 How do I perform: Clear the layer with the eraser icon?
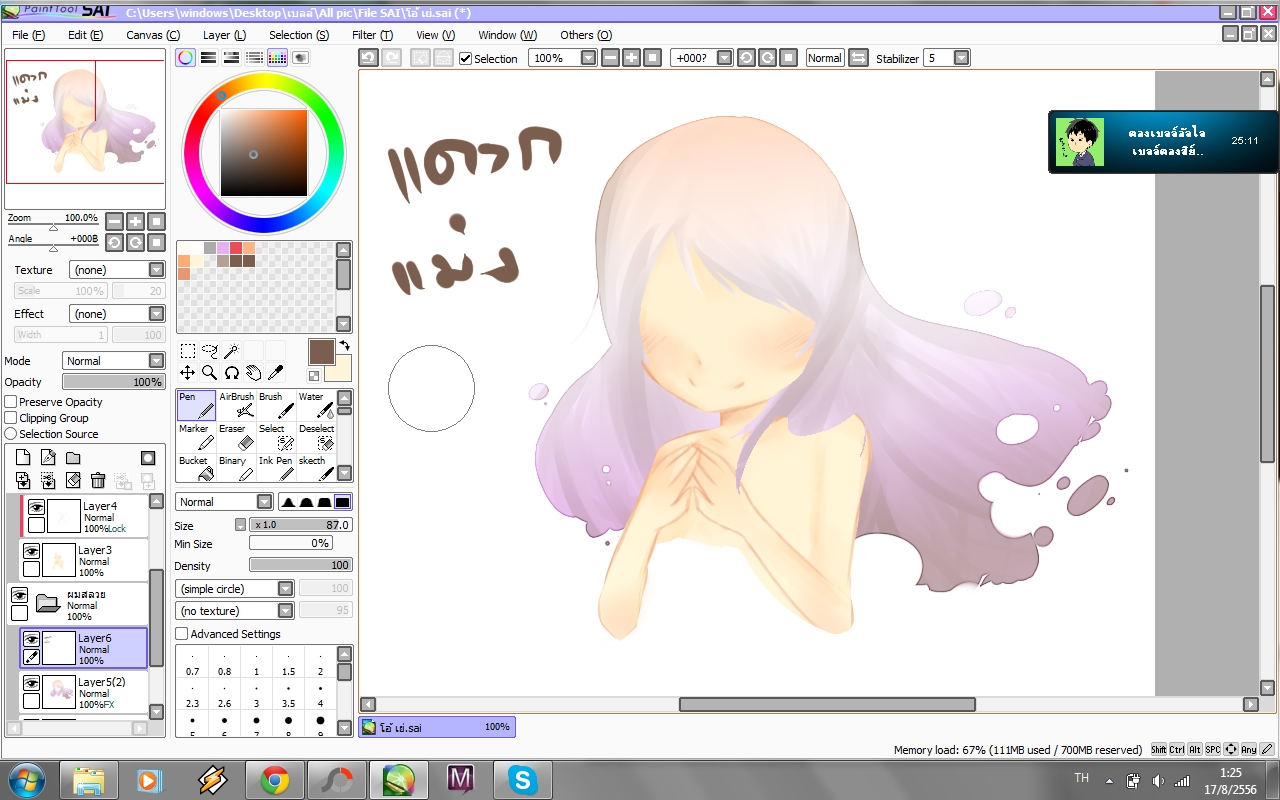(x=73, y=481)
